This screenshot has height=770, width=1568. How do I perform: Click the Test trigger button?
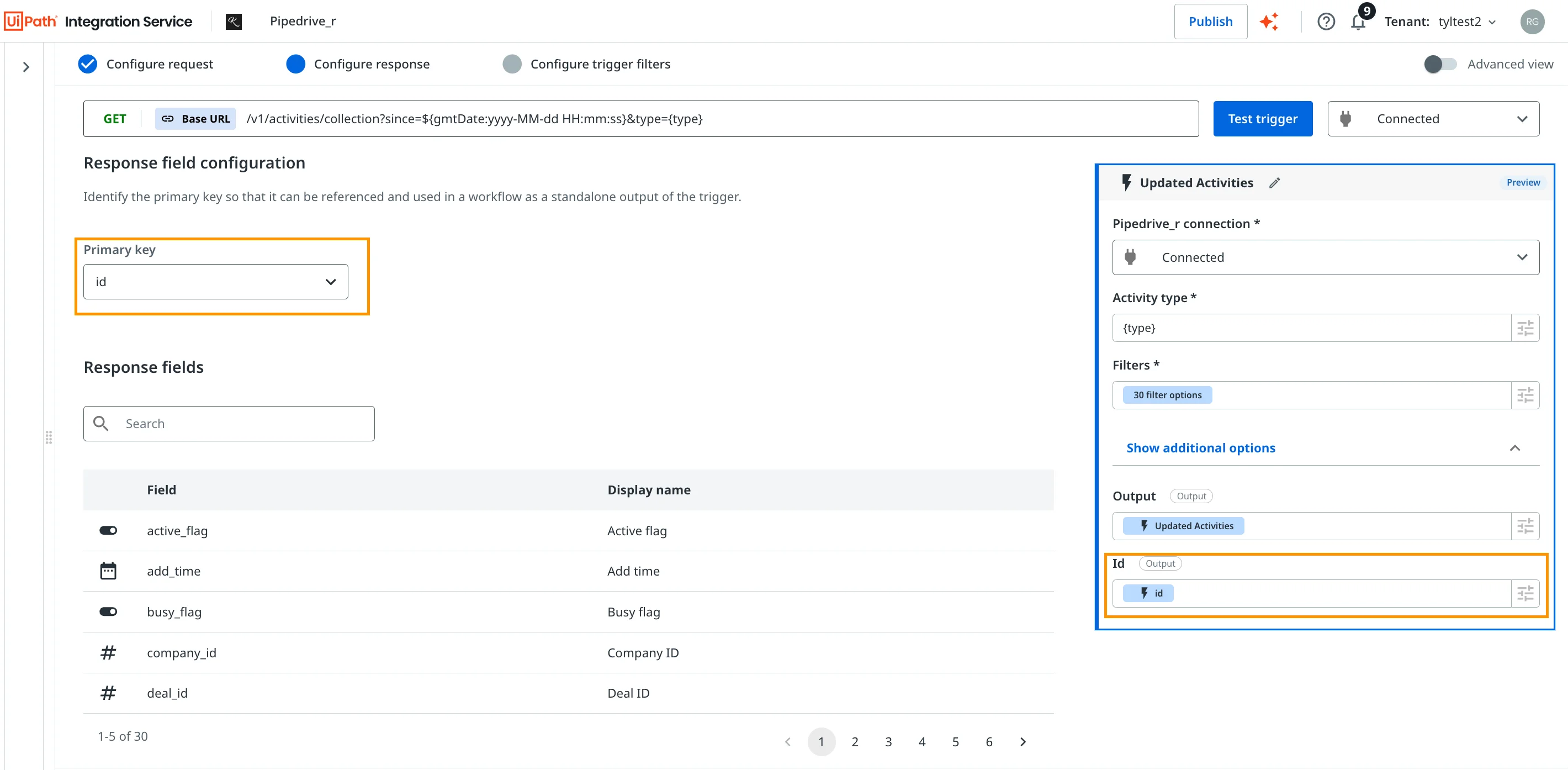click(1263, 119)
